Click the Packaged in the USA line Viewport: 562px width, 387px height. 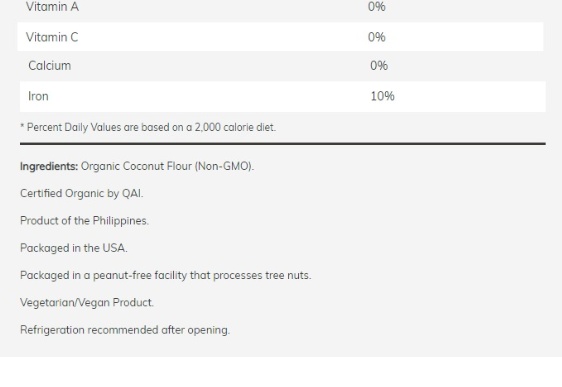[74, 248]
